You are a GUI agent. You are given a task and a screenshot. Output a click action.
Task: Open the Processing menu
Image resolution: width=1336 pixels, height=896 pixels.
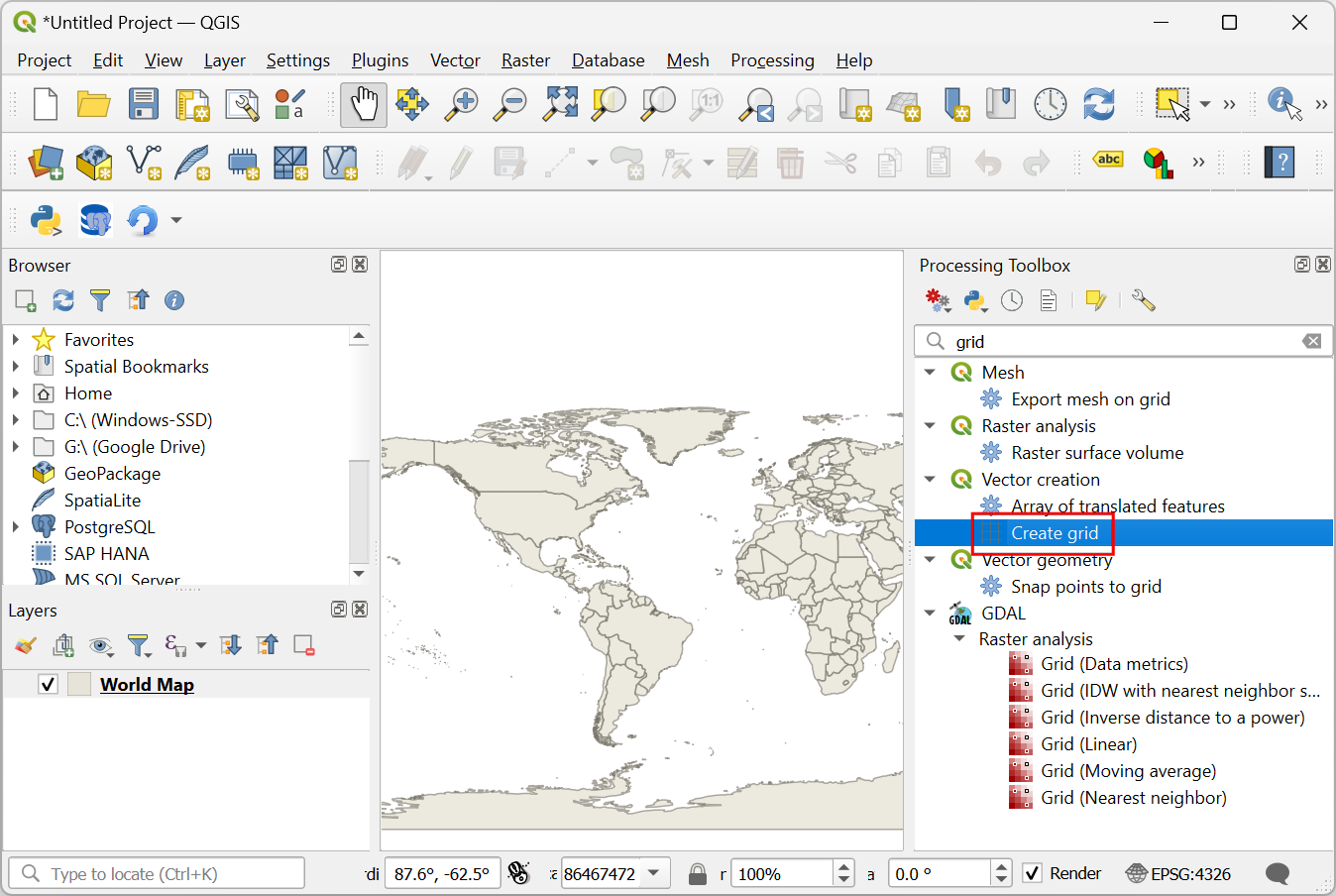772,60
